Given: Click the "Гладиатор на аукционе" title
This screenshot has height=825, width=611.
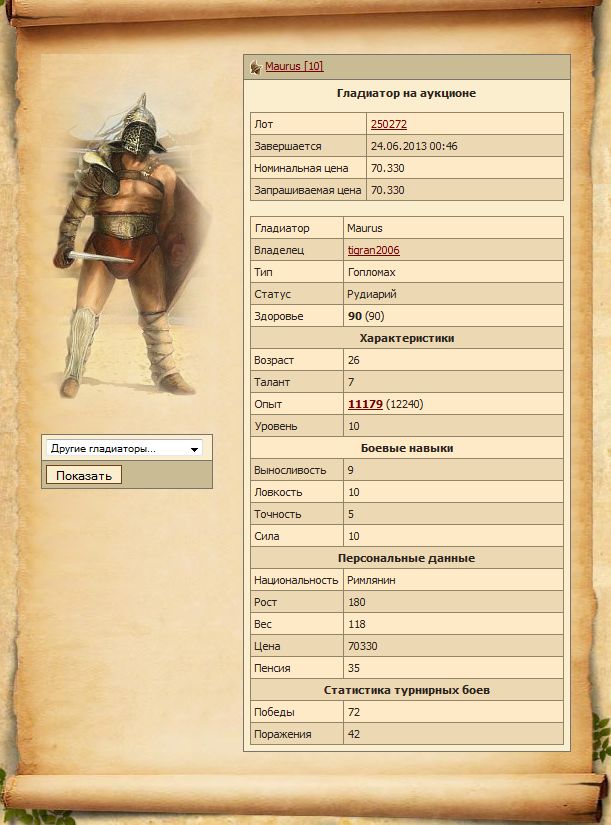Looking at the screenshot, I should tap(406, 94).
